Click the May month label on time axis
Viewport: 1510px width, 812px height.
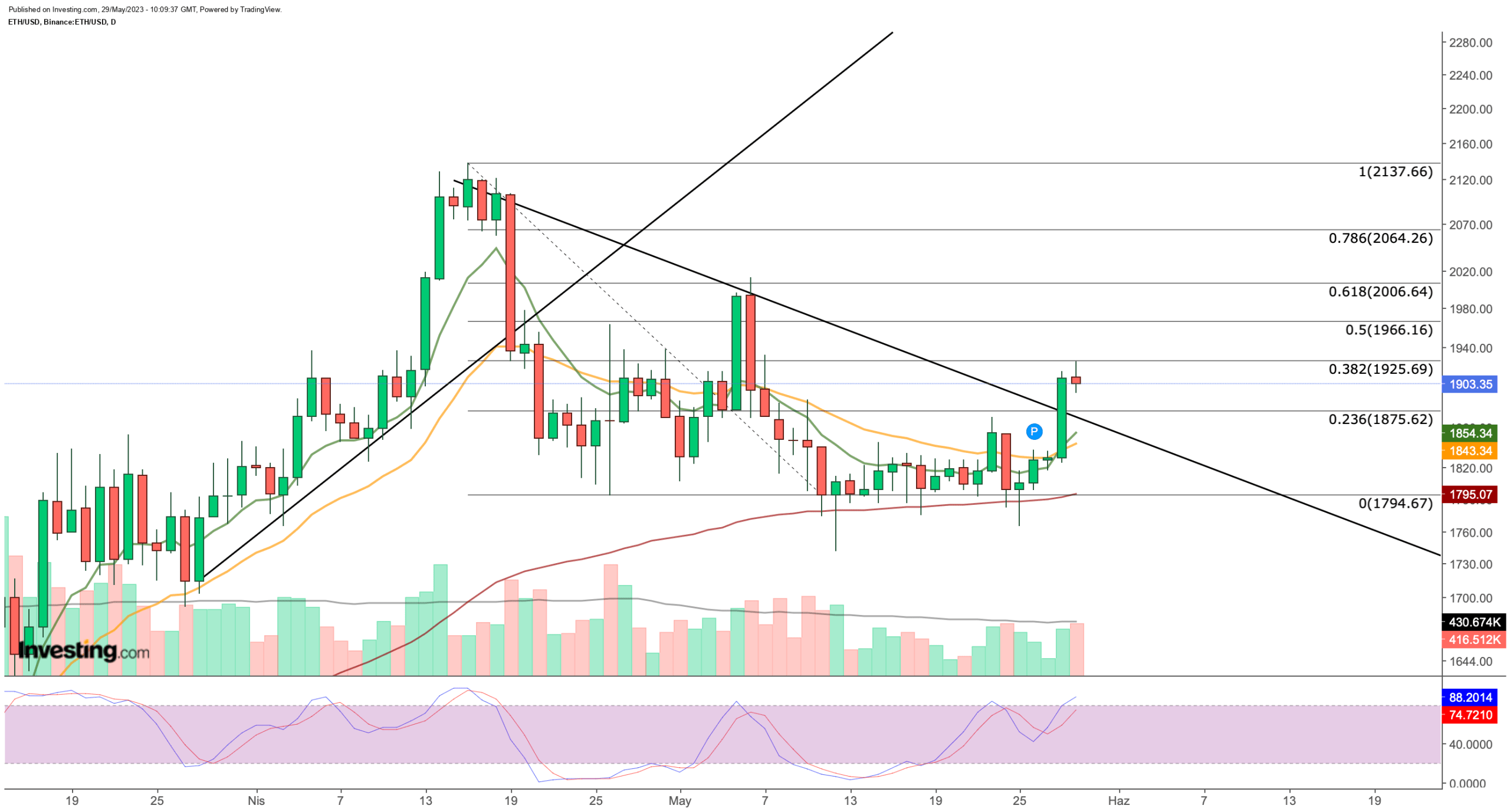pos(679,800)
